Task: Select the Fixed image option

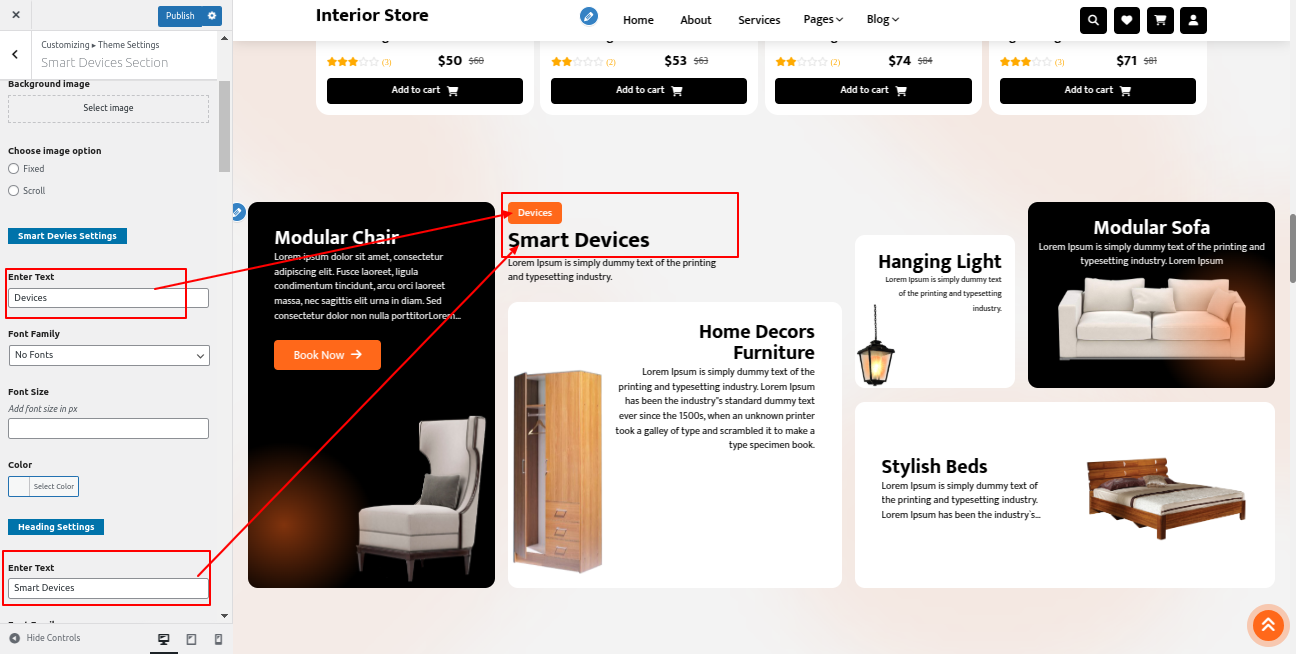Action: coord(14,169)
